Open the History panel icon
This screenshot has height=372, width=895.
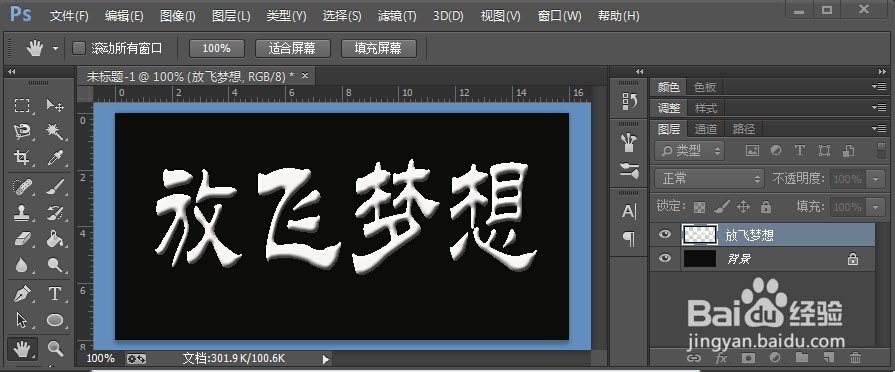pos(630,102)
